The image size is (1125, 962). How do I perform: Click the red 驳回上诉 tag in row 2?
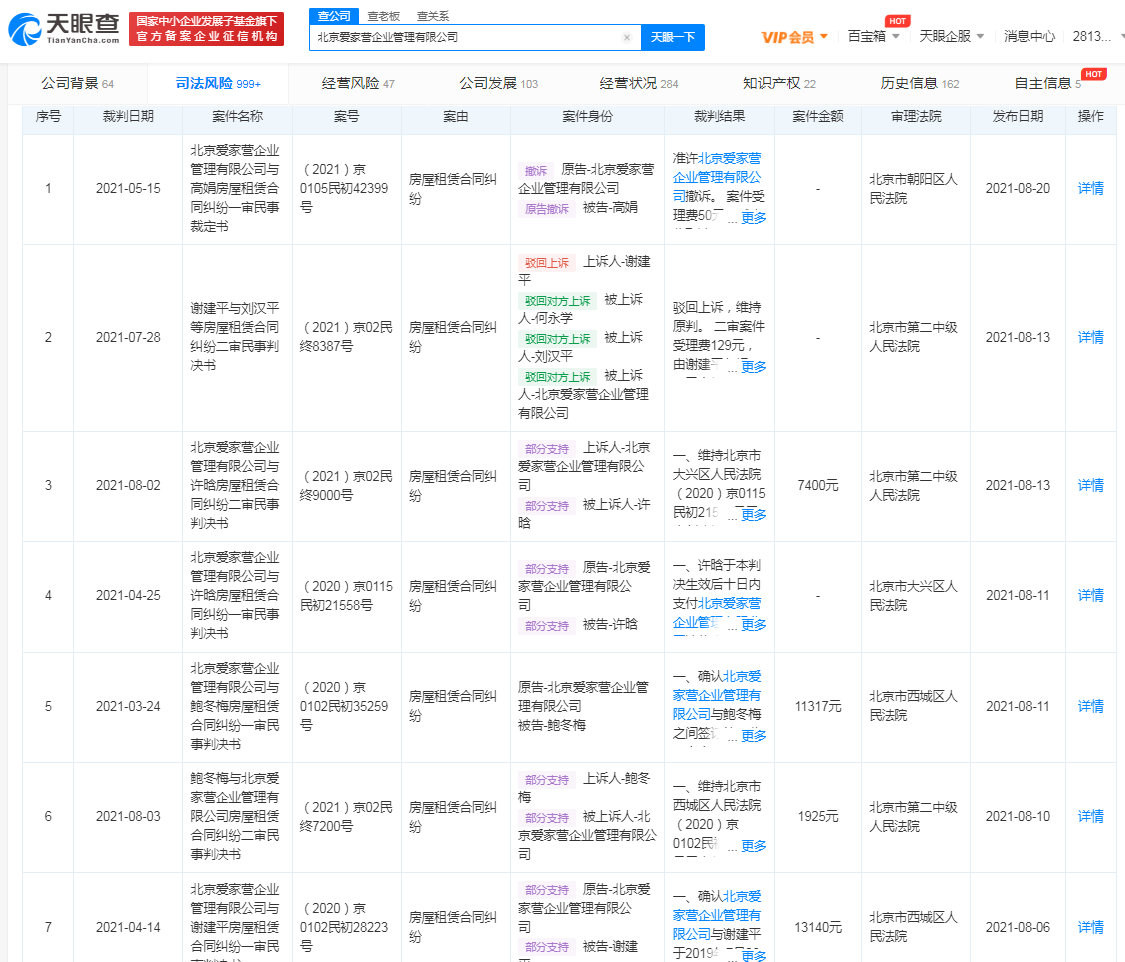[x=547, y=263]
